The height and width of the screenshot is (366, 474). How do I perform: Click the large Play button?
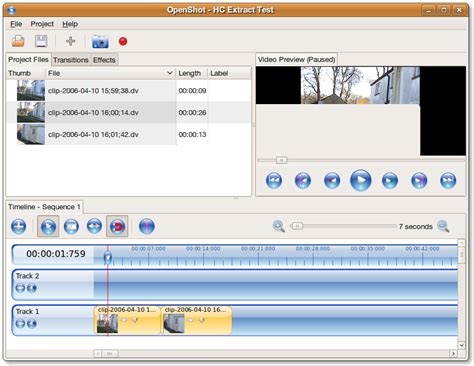click(361, 180)
